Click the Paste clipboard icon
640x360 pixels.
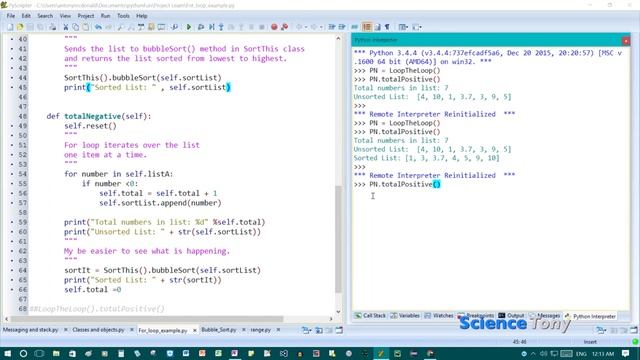85,27
